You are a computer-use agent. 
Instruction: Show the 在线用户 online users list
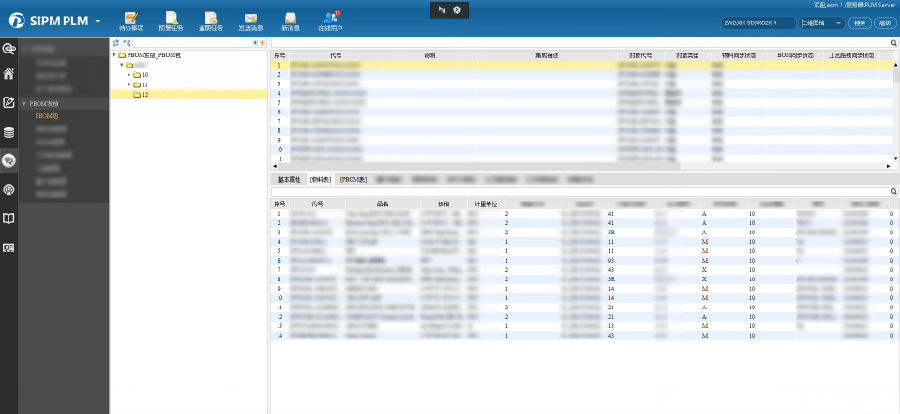[x=331, y=21]
